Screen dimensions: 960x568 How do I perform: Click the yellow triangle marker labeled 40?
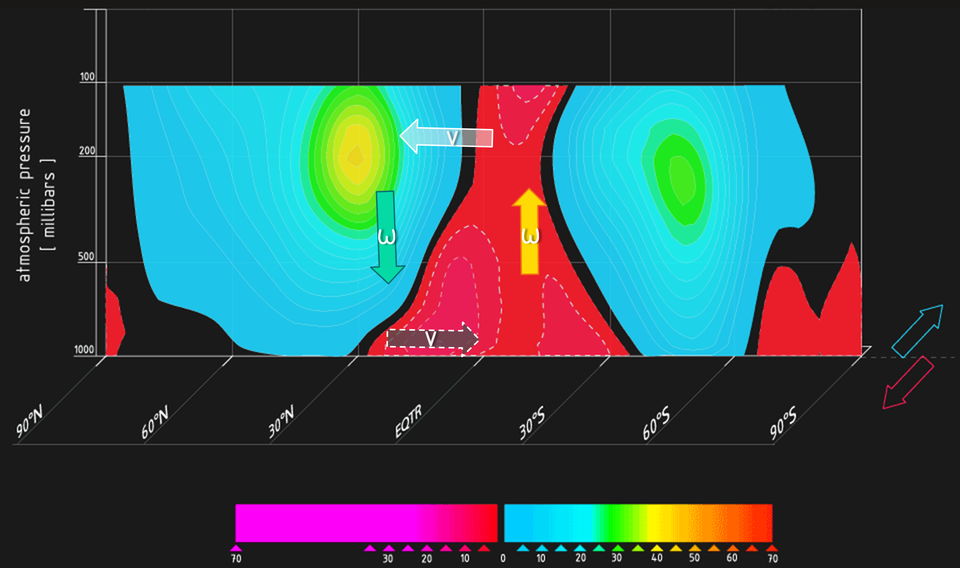656,548
